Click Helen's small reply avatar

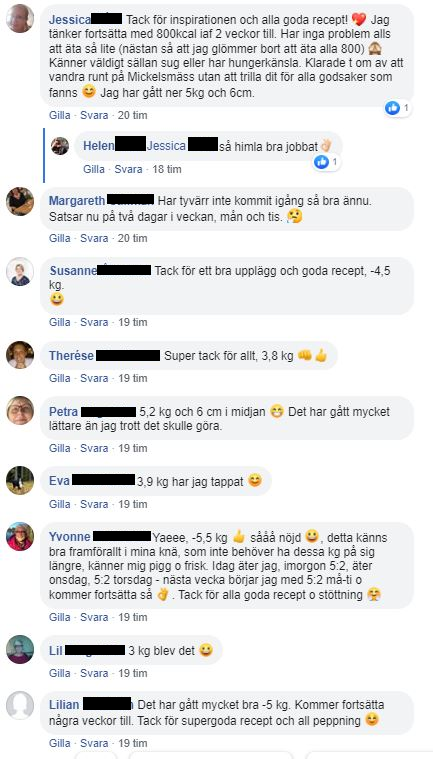[60, 146]
